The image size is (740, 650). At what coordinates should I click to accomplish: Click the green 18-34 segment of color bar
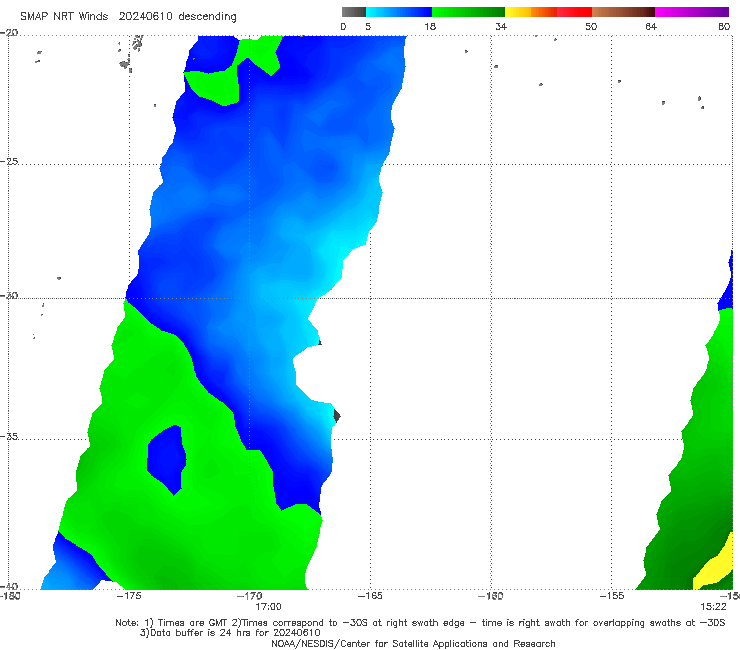pos(468,12)
